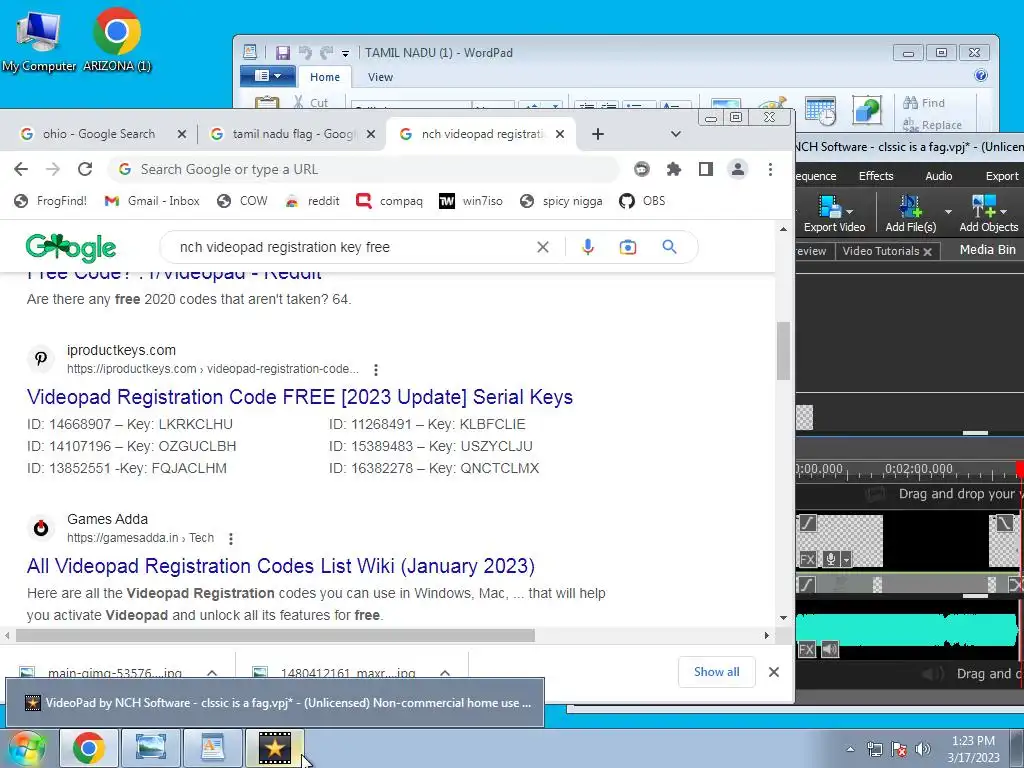The height and width of the screenshot is (768, 1024).
Task: Expand main-qimg download item menu
Action: [212, 673]
